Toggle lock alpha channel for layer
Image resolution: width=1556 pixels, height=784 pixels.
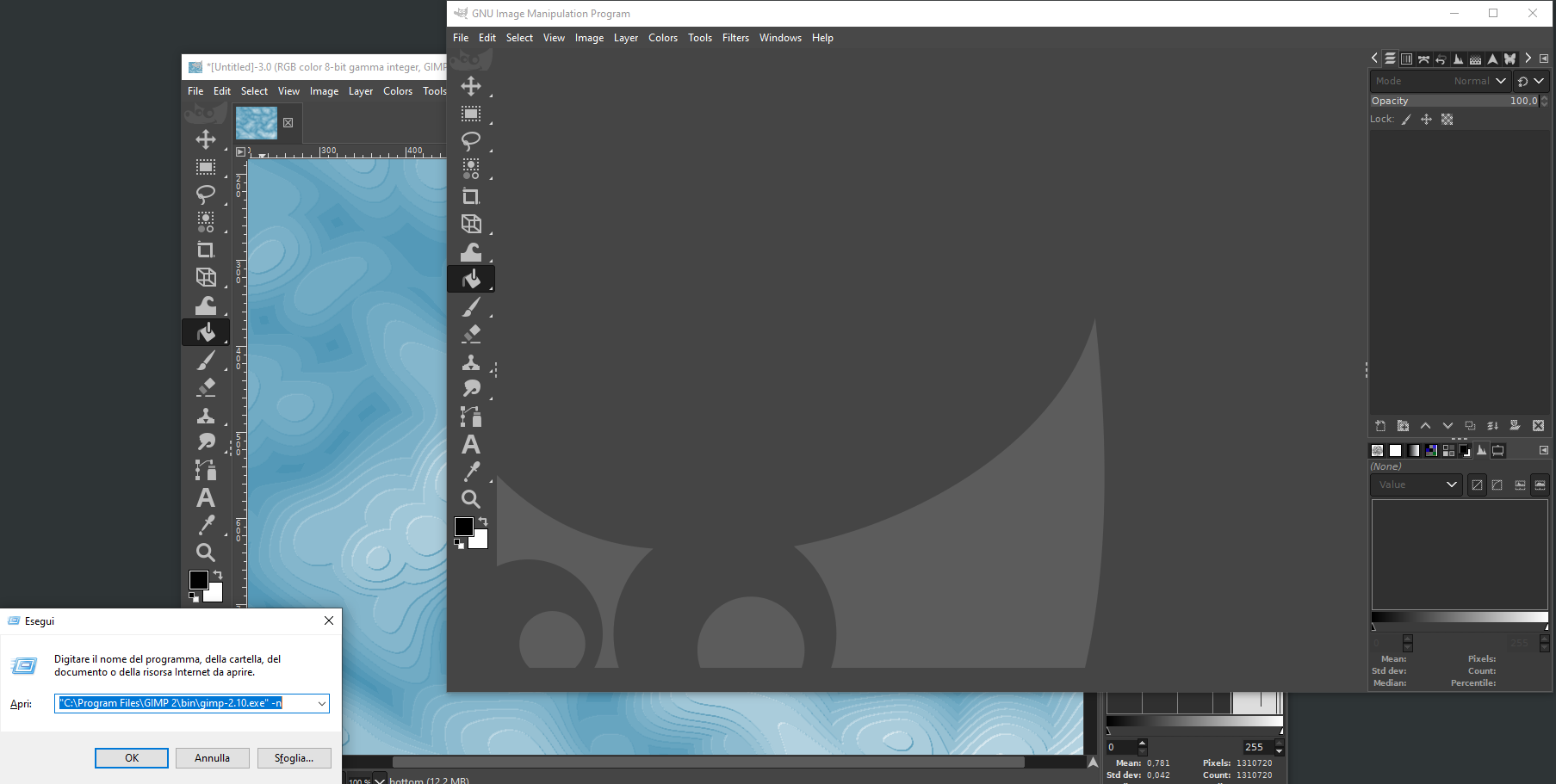pos(1448,120)
